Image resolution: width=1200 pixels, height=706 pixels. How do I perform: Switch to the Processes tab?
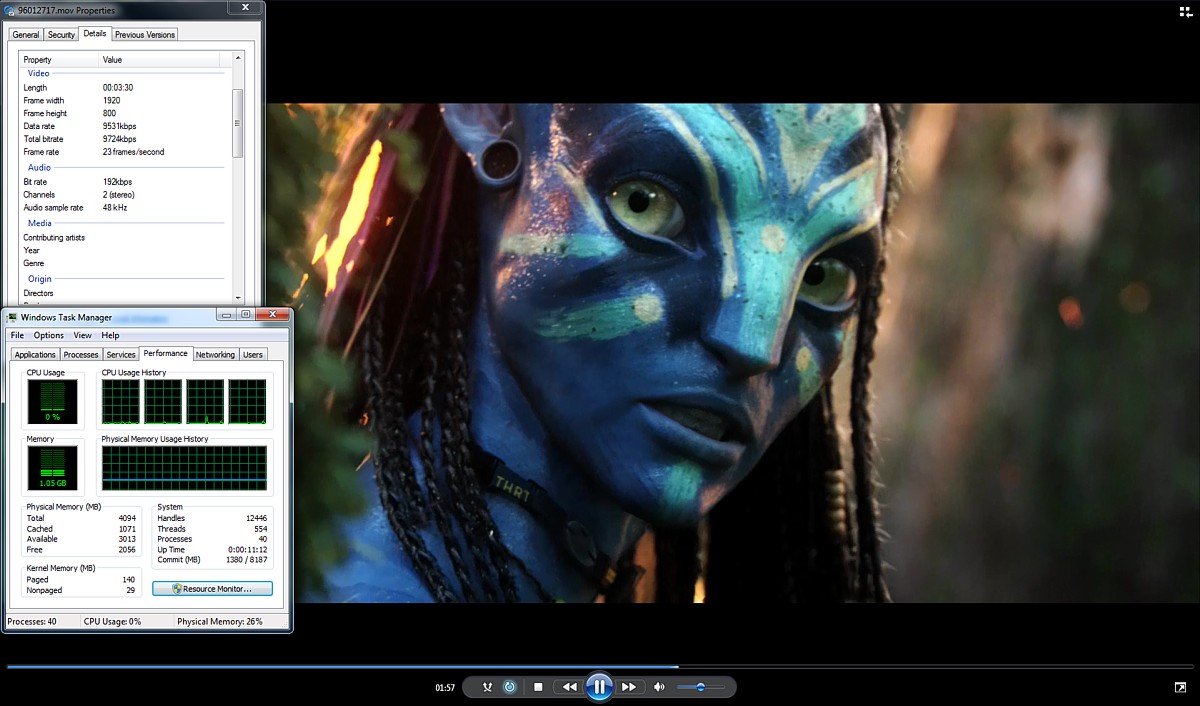[81, 355]
